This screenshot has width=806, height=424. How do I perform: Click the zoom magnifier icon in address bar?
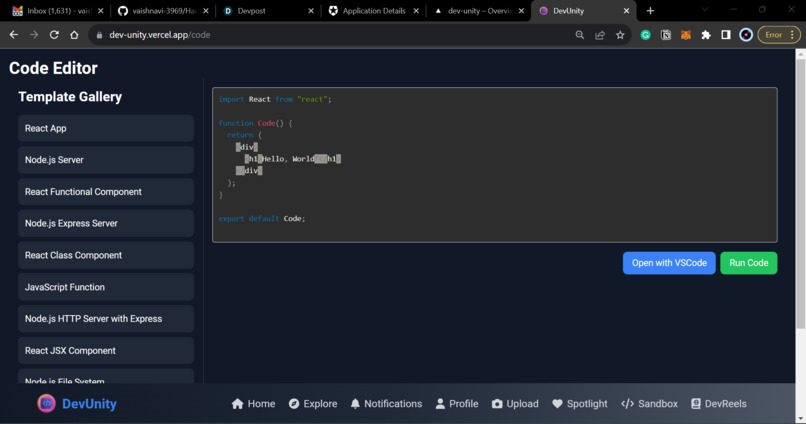click(579, 35)
